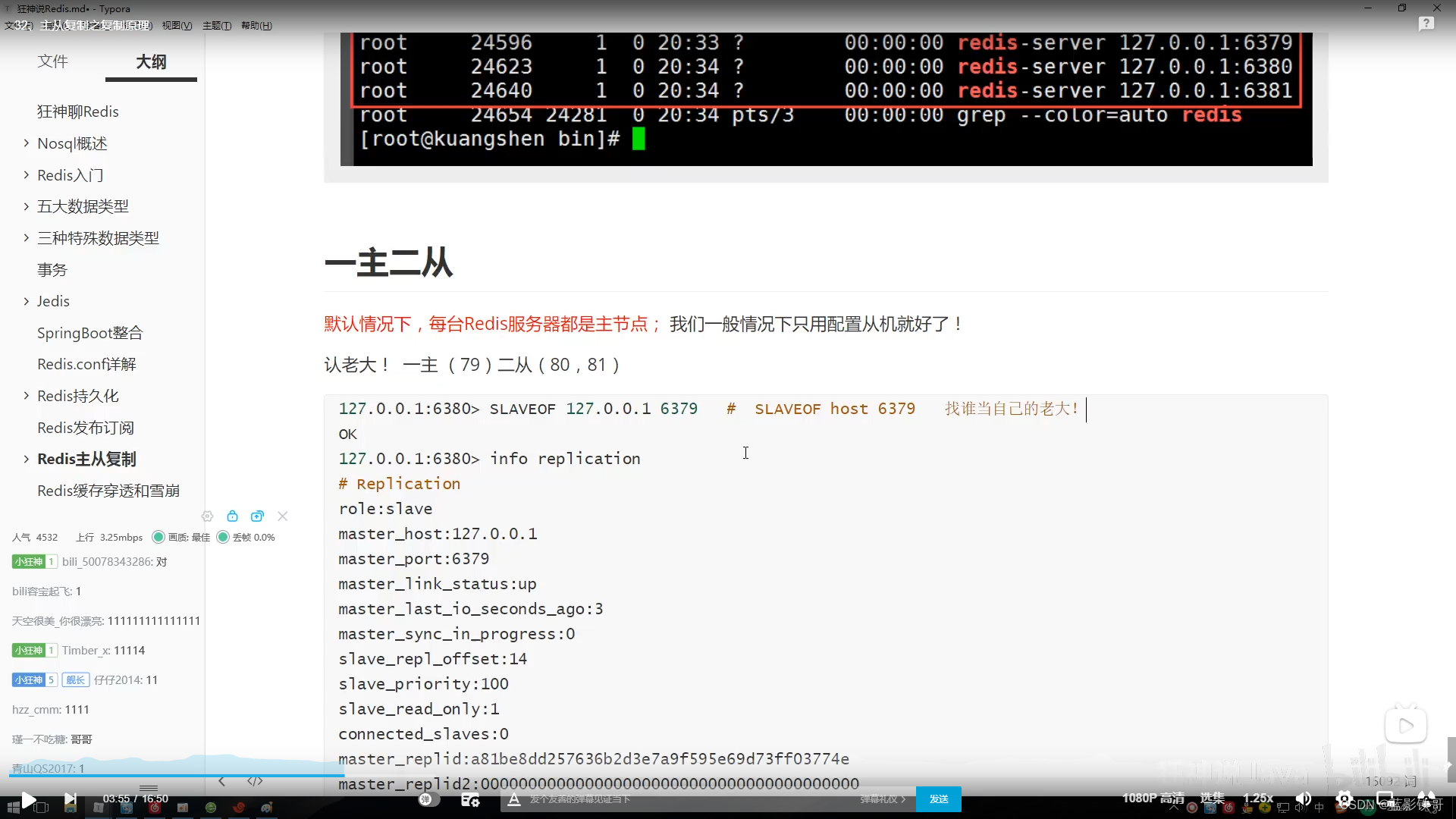
Task: Click the 'master_port:6379' line
Action: [413, 559]
